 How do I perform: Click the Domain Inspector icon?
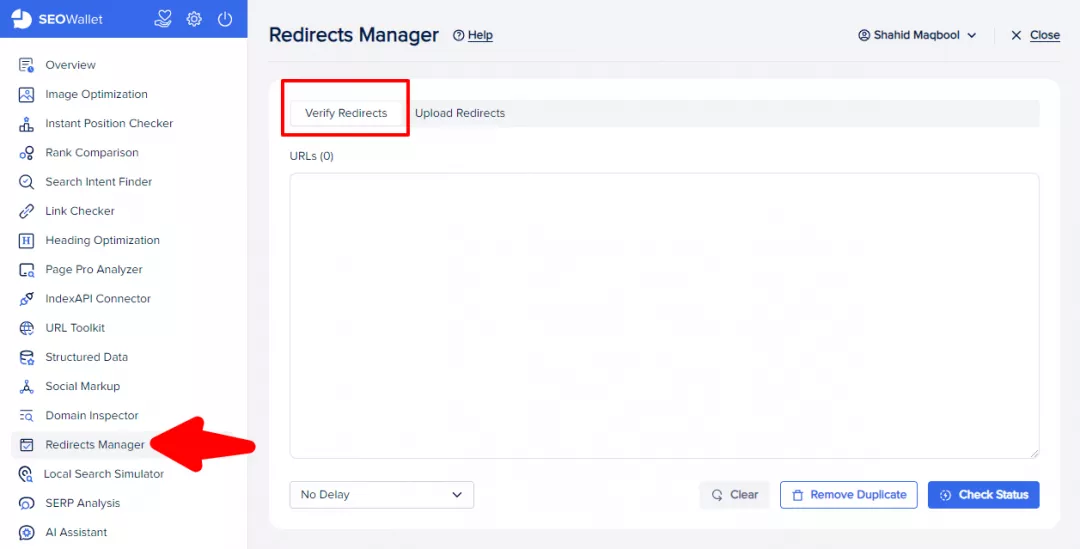click(x=26, y=416)
